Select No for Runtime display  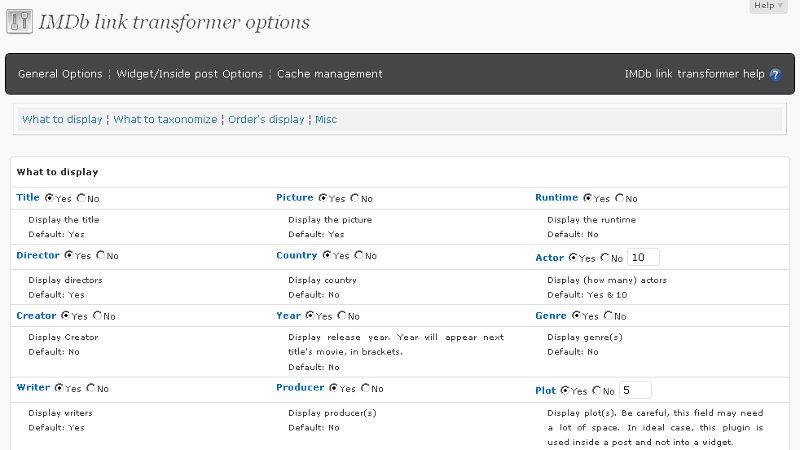pyautogui.click(x=619, y=197)
